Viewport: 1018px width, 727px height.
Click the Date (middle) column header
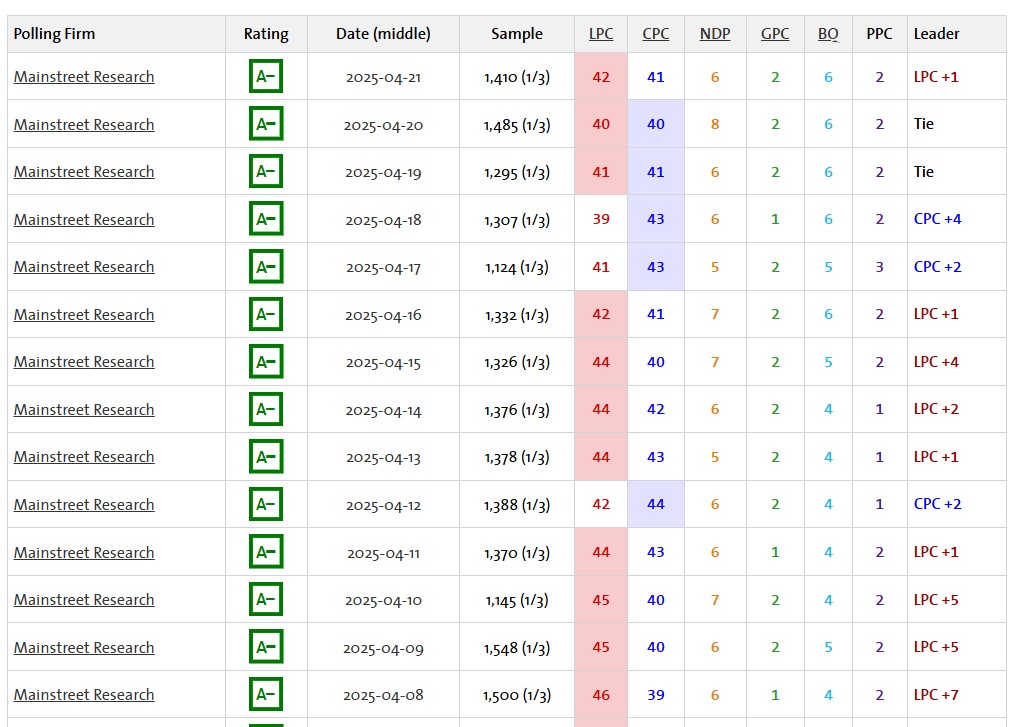(383, 34)
